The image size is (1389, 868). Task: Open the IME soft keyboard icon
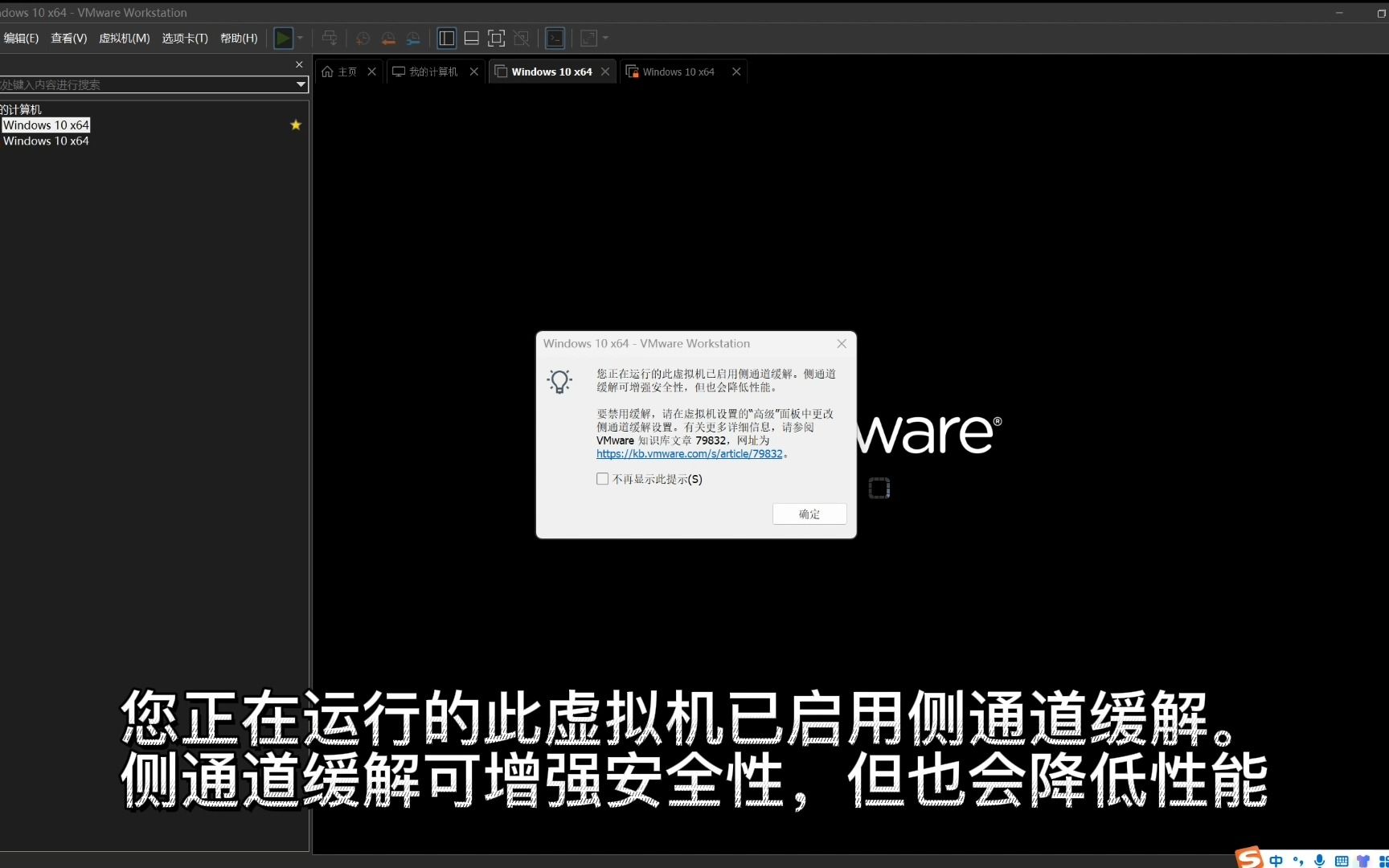tap(1342, 861)
